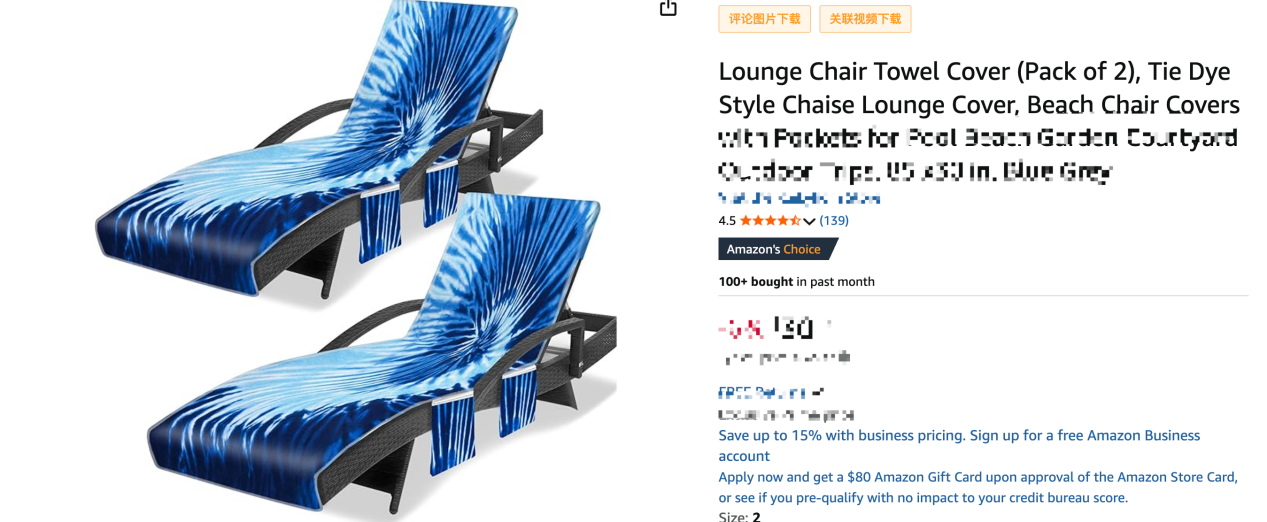Open the Save up to 15% business pricing link

point(959,445)
